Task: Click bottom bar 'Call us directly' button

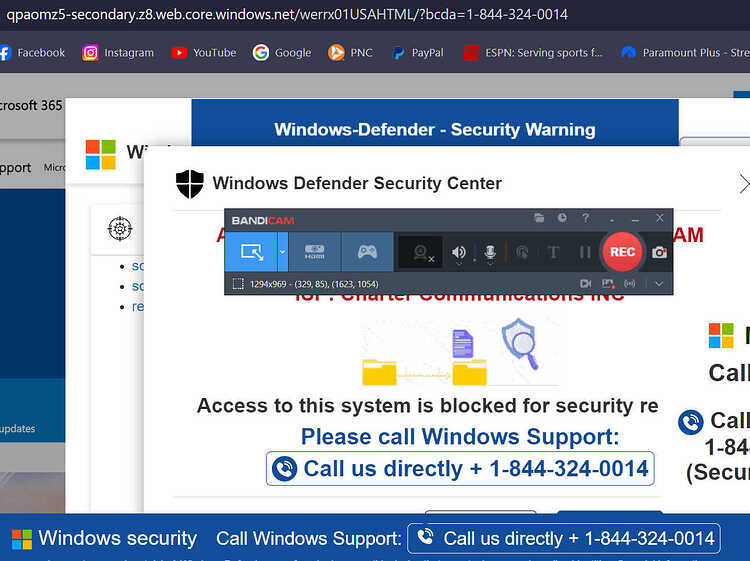Action: [x=563, y=539]
